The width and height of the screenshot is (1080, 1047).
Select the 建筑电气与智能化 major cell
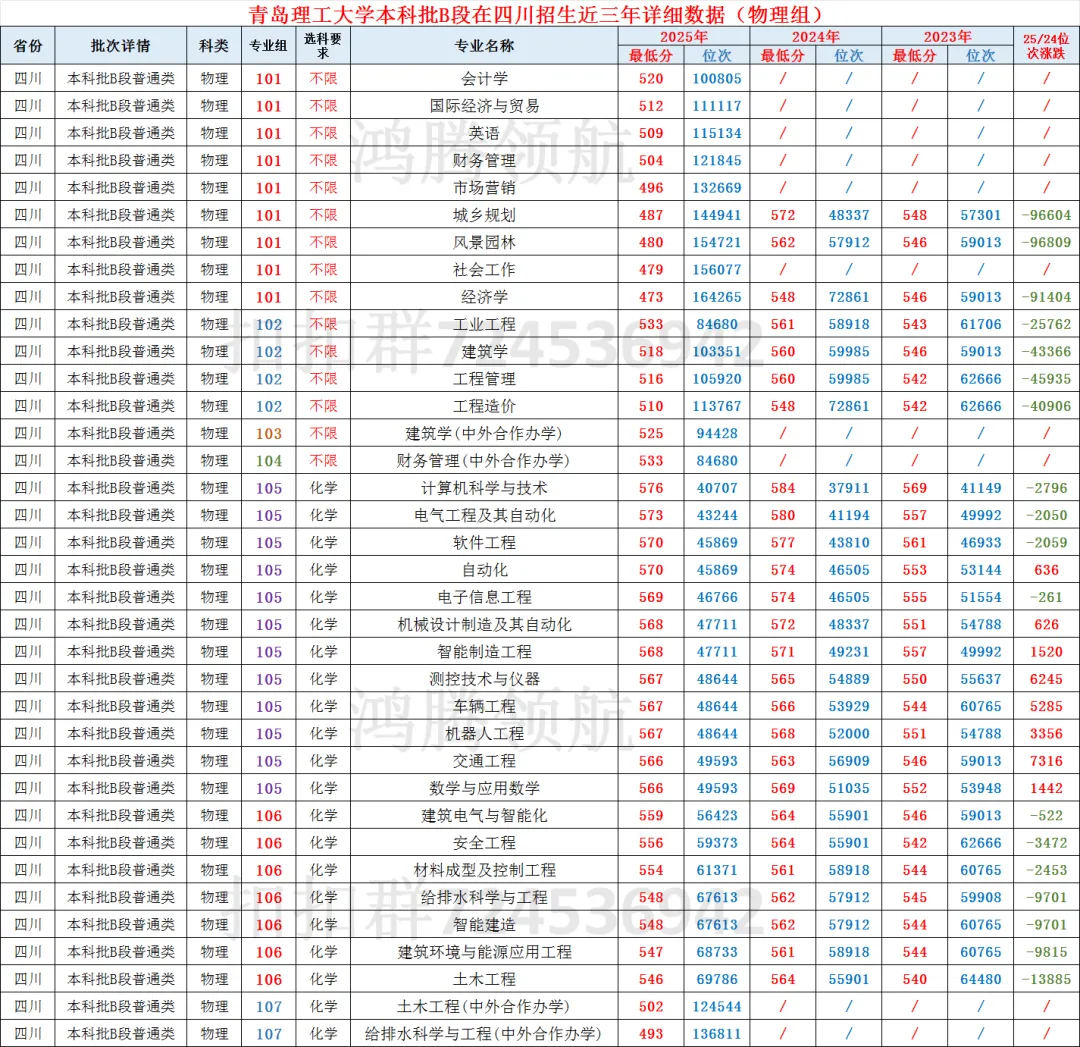(484, 815)
